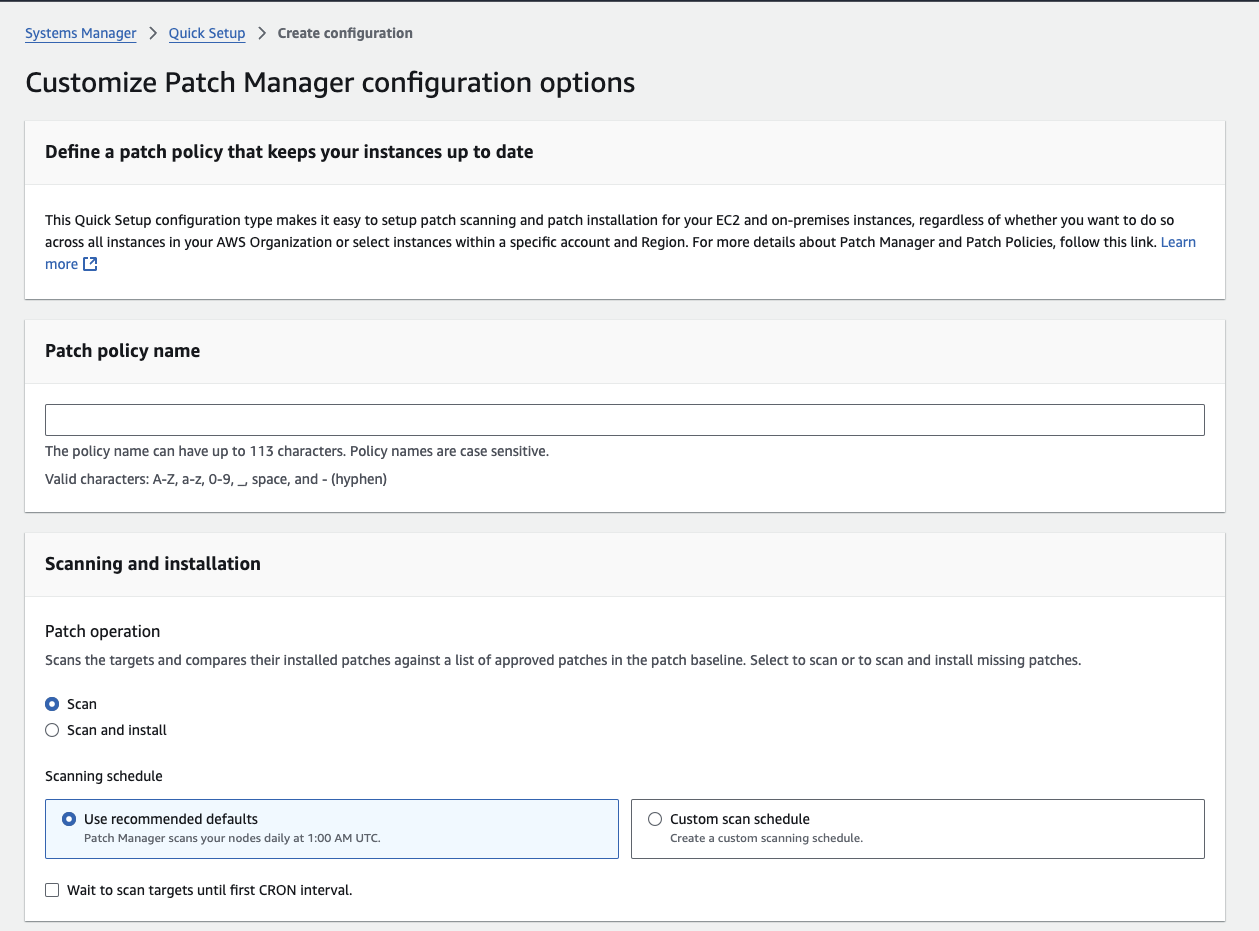
Task: Click the Create a custom scanning schedule description
Action: point(766,838)
